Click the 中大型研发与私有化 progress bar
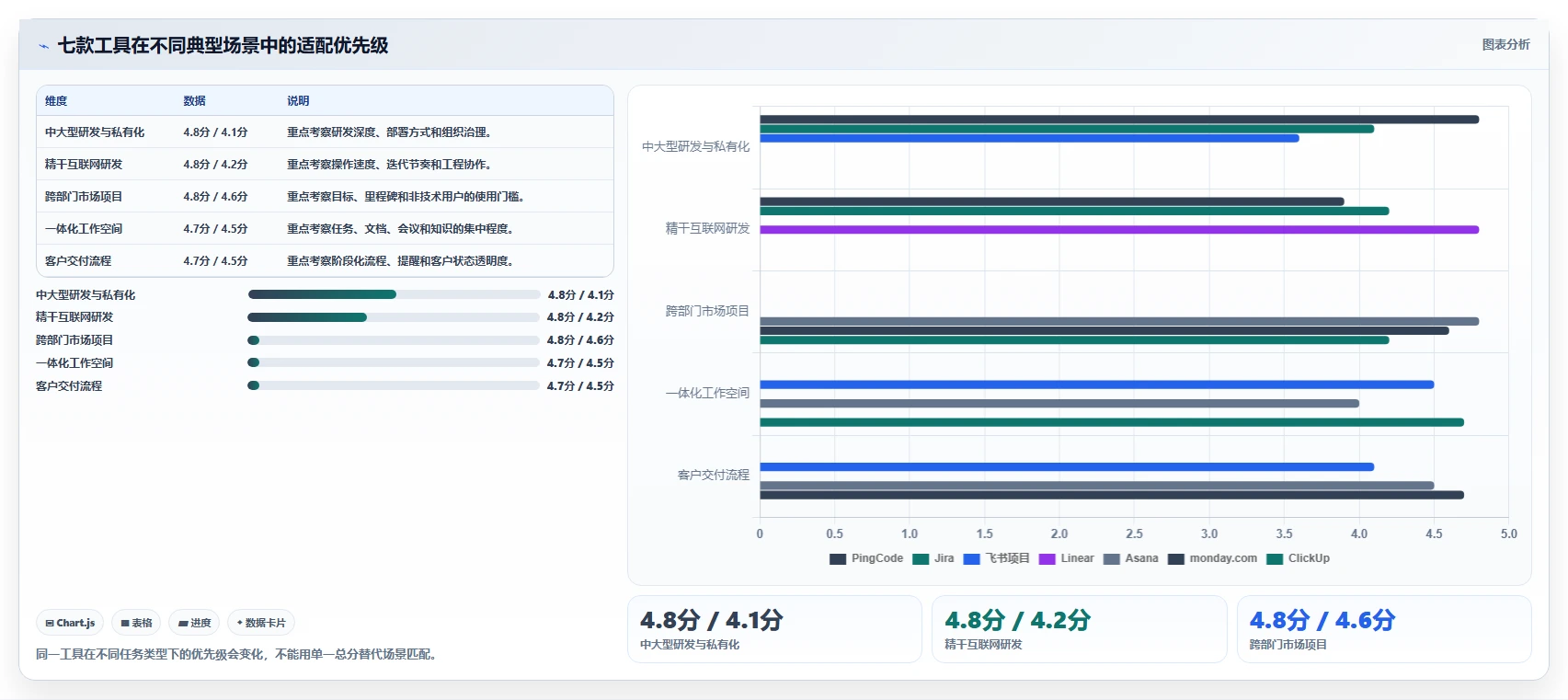 394,294
